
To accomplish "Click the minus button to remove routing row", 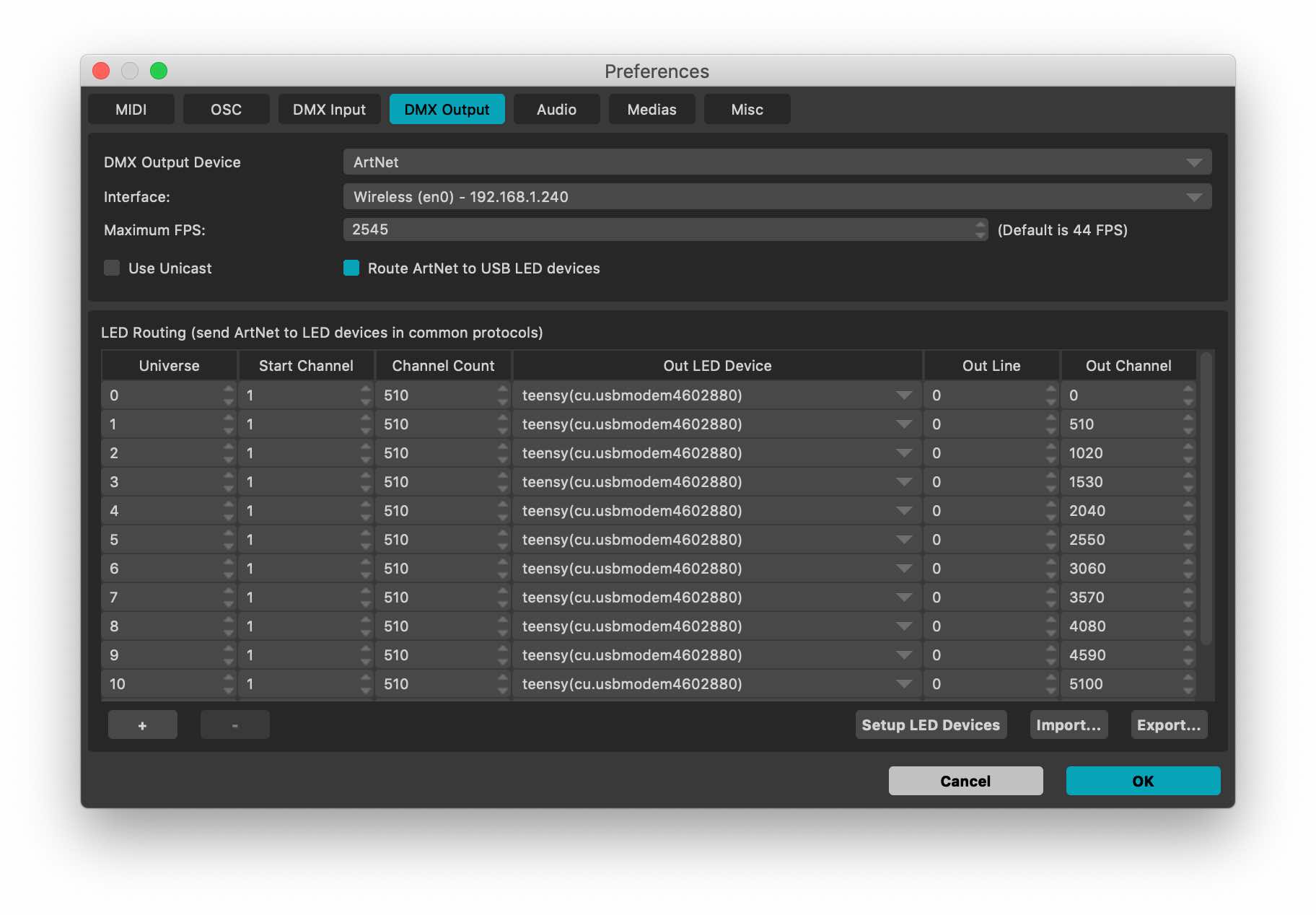I will tap(234, 725).
